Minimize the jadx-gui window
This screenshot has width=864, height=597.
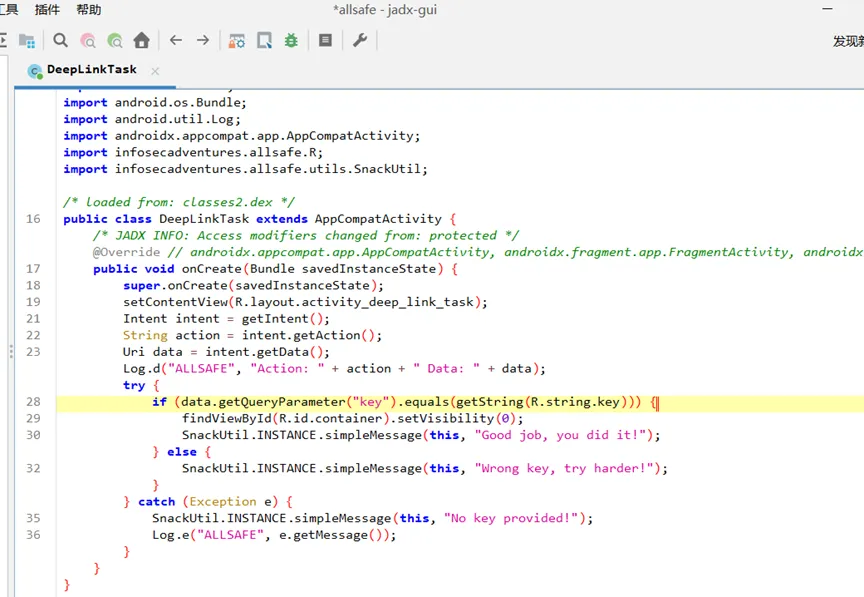(x=827, y=9)
